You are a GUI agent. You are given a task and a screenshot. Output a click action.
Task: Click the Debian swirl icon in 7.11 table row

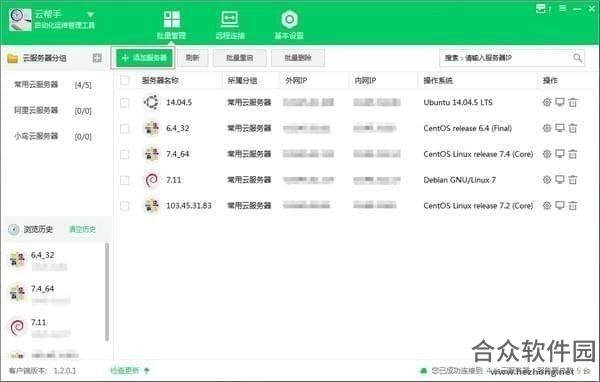click(152, 180)
